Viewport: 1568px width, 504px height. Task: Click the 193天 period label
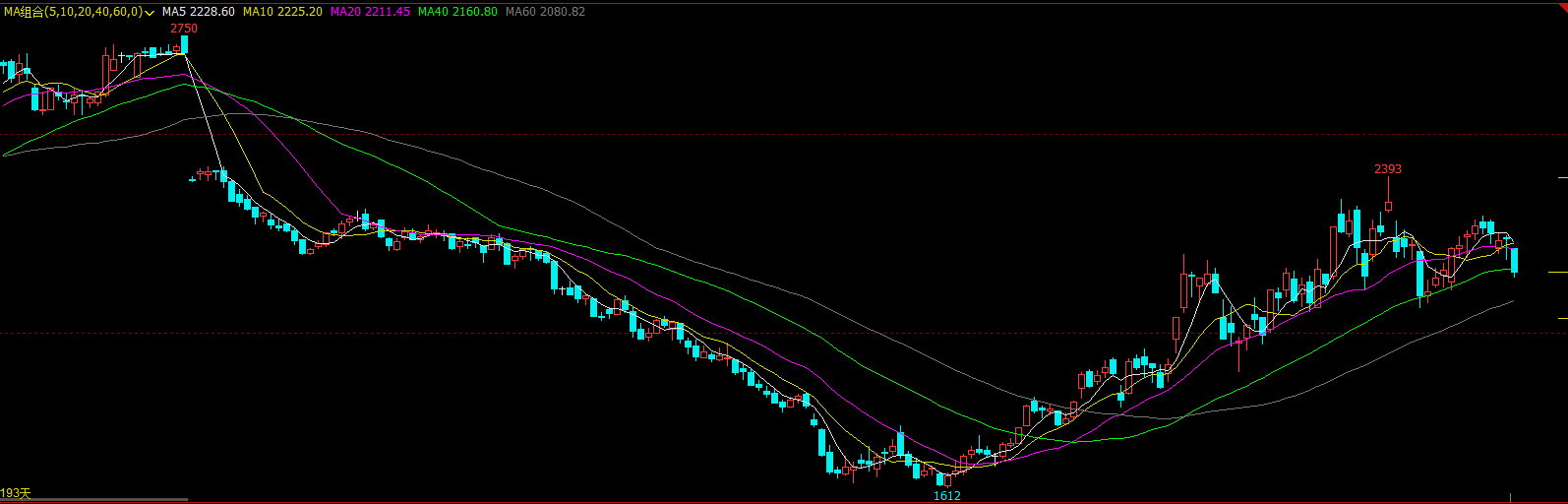[x=16, y=493]
